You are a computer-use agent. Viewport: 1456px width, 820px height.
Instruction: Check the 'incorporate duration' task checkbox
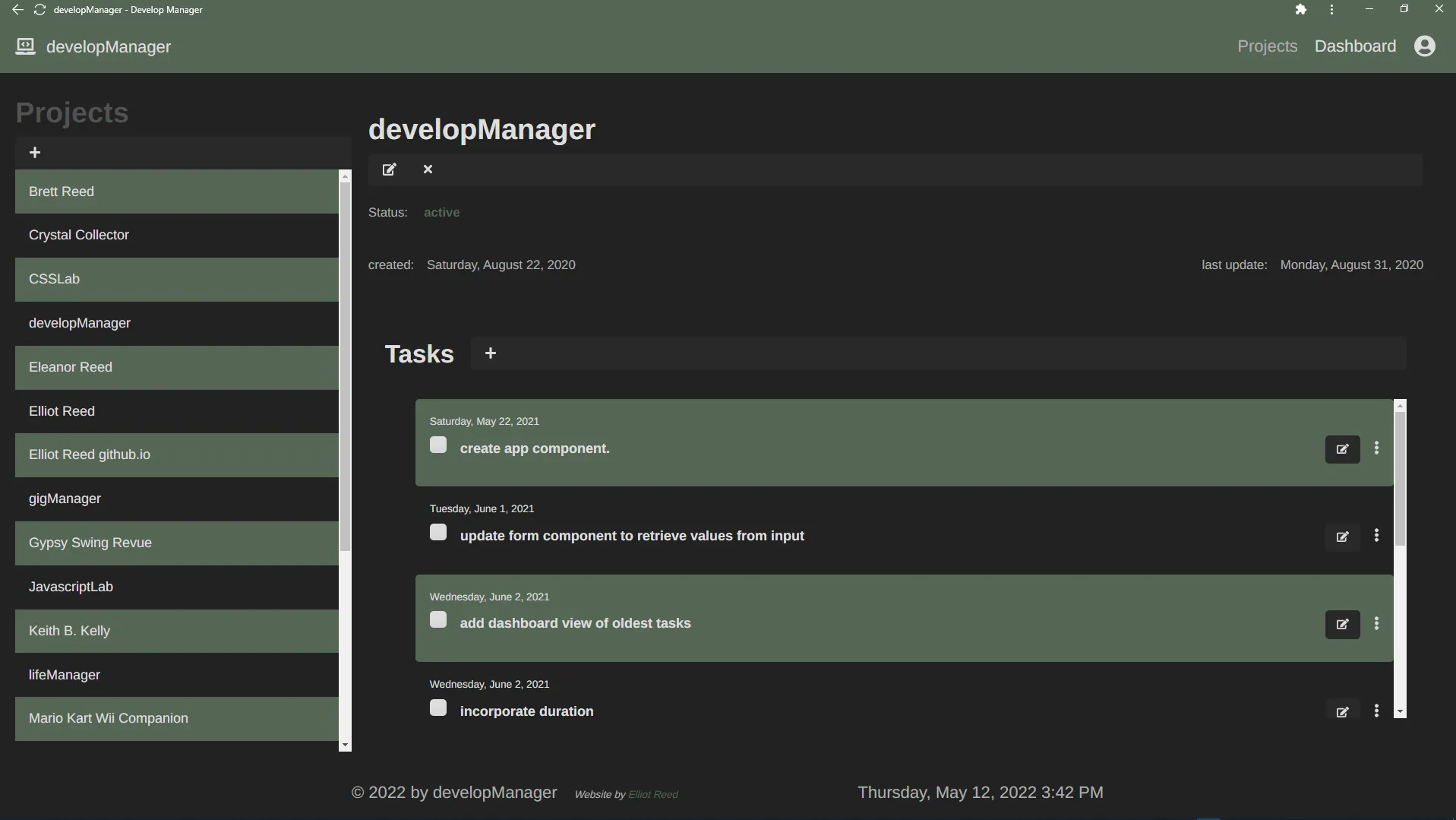coord(437,707)
